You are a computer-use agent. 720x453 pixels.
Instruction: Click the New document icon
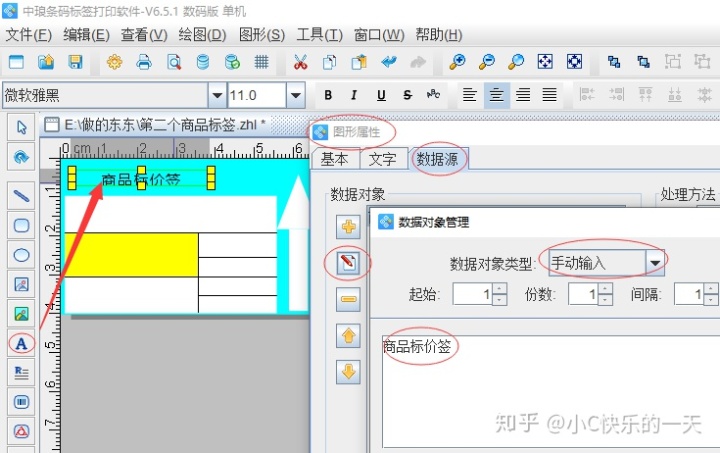point(17,62)
